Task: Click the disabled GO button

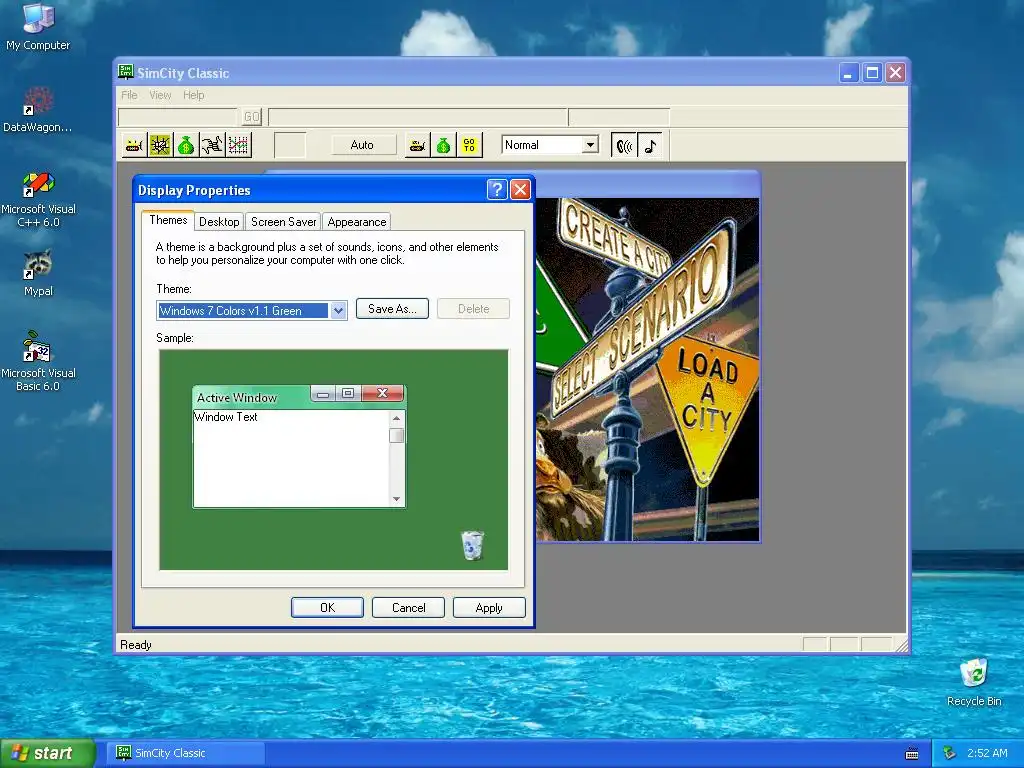Action: tap(252, 117)
